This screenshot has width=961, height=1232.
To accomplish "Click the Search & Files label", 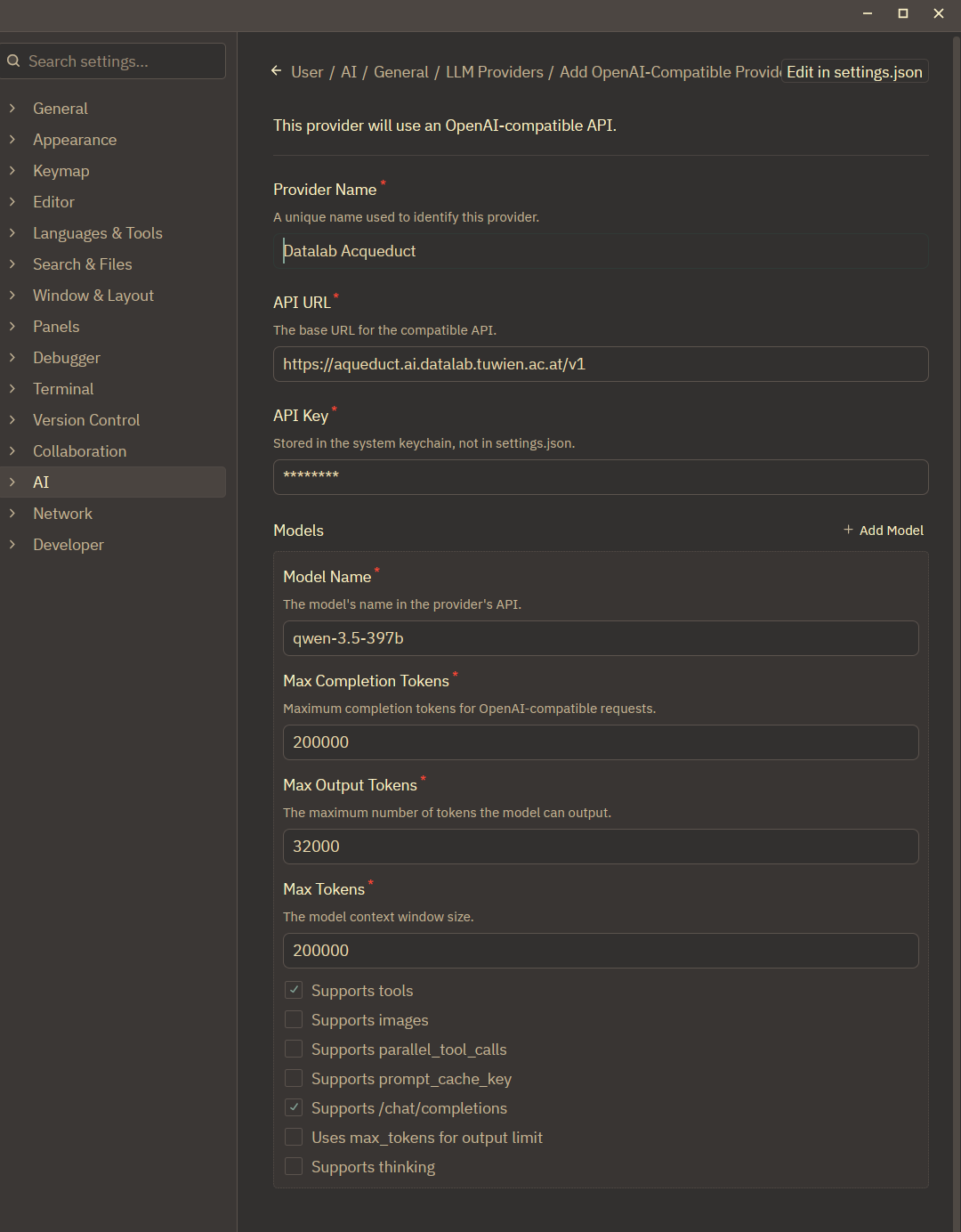I will (x=83, y=264).
